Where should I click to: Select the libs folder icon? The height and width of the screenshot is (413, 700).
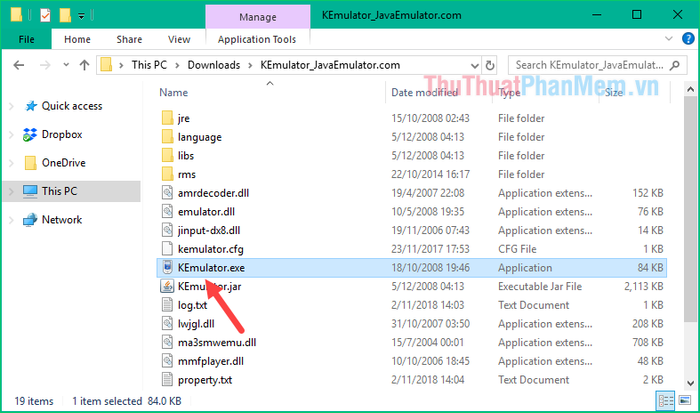click(167, 156)
